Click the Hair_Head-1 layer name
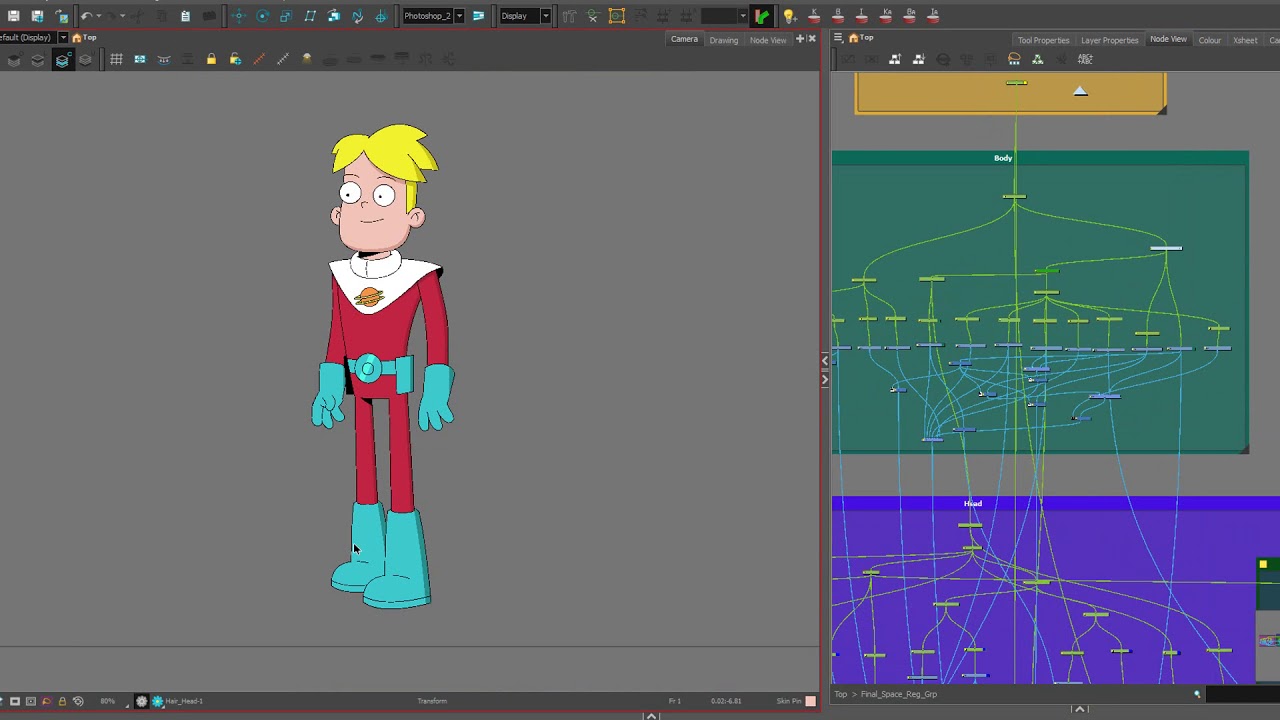 pos(184,701)
